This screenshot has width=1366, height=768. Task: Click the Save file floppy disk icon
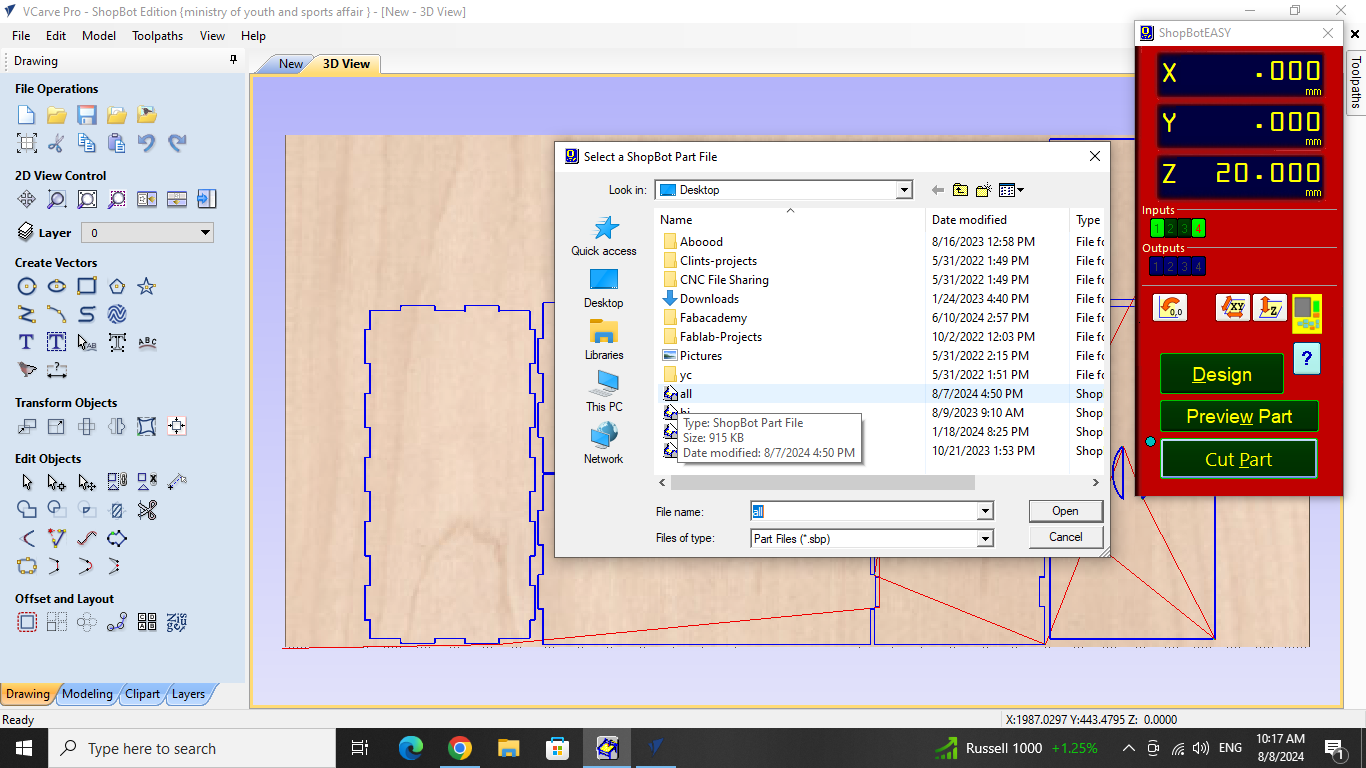pos(87,115)
